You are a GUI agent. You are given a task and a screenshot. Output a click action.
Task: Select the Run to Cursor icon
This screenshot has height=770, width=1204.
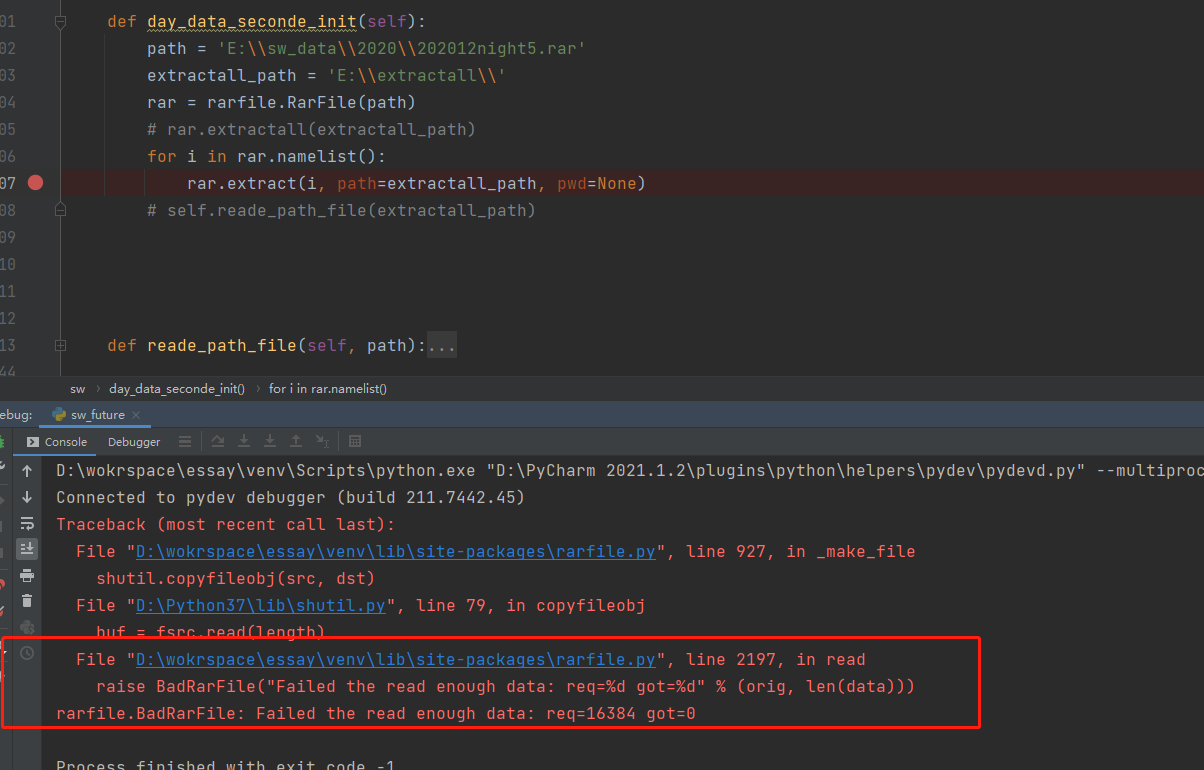322,441
